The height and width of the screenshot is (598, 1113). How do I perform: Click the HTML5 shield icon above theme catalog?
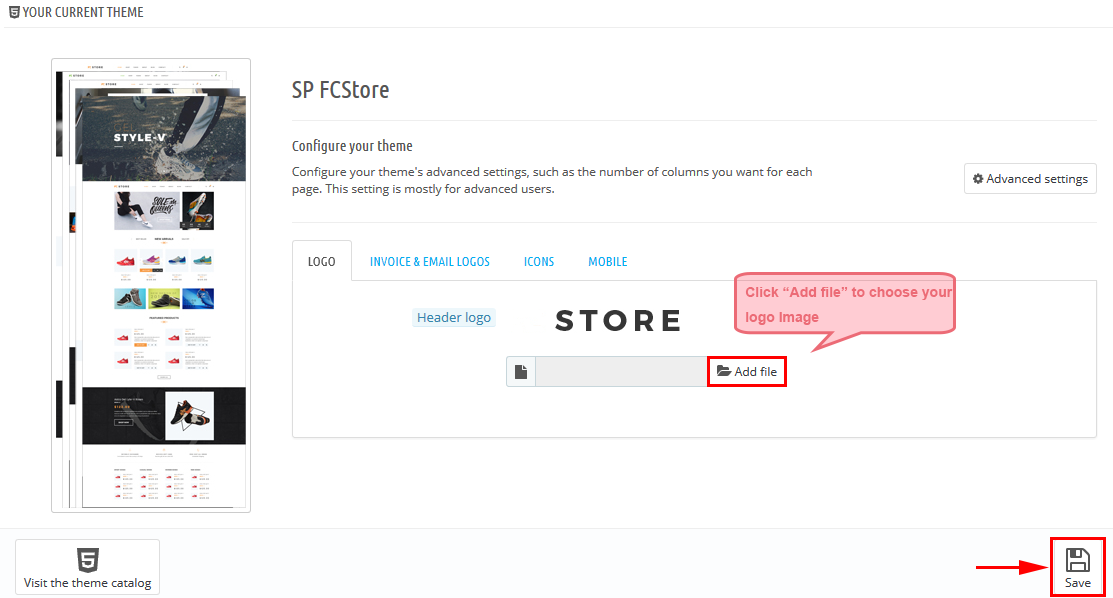tap(87, 560)
